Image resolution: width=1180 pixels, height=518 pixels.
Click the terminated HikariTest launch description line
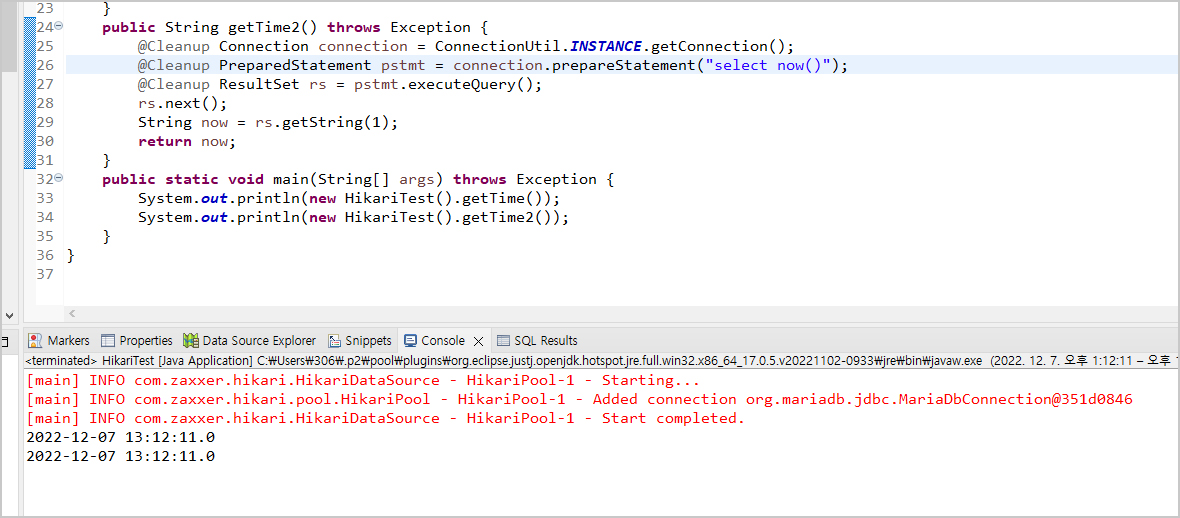(x=602, y=361)
